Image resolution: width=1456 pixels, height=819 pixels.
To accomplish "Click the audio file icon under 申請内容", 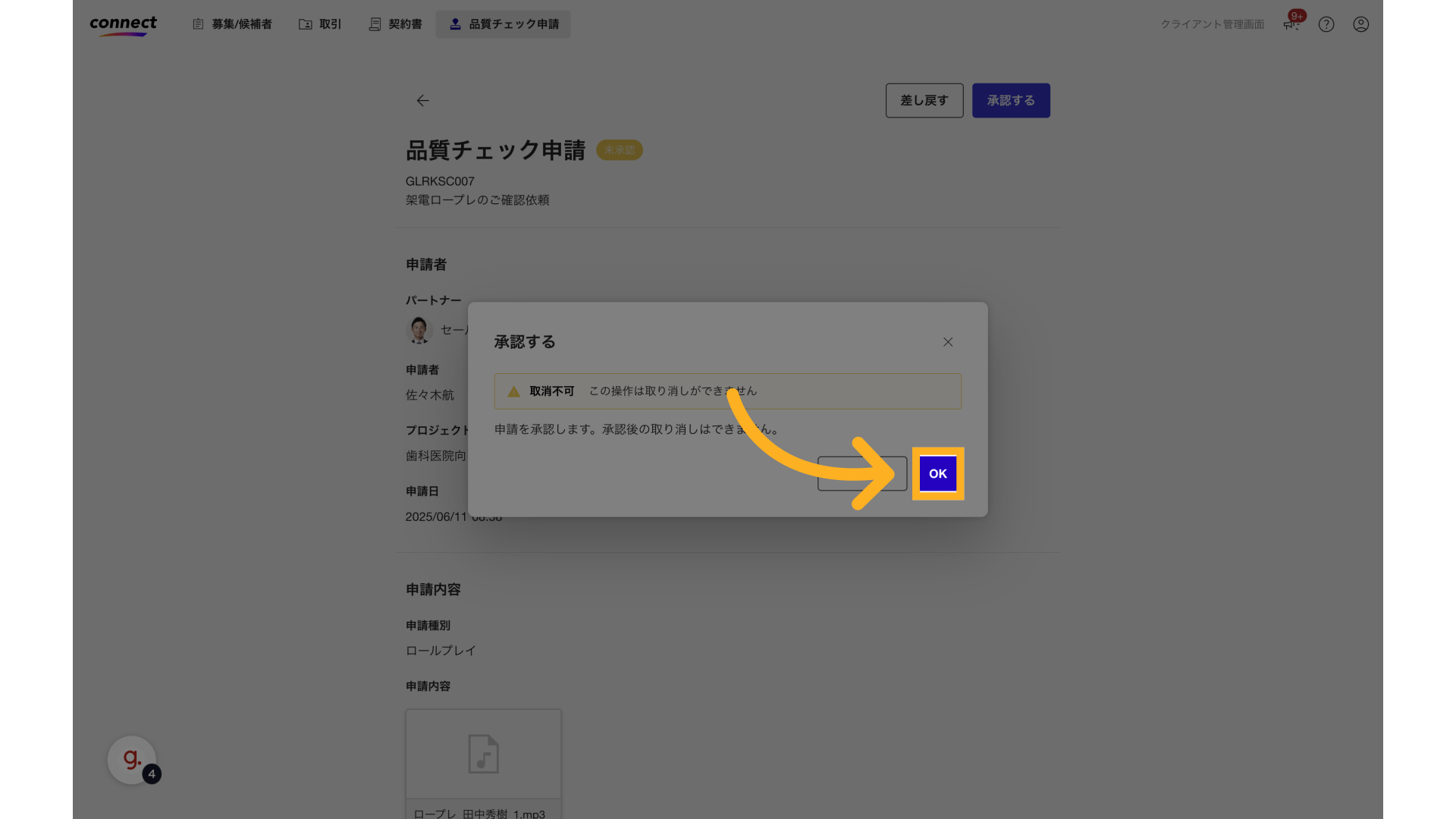I will pos(483,754).
